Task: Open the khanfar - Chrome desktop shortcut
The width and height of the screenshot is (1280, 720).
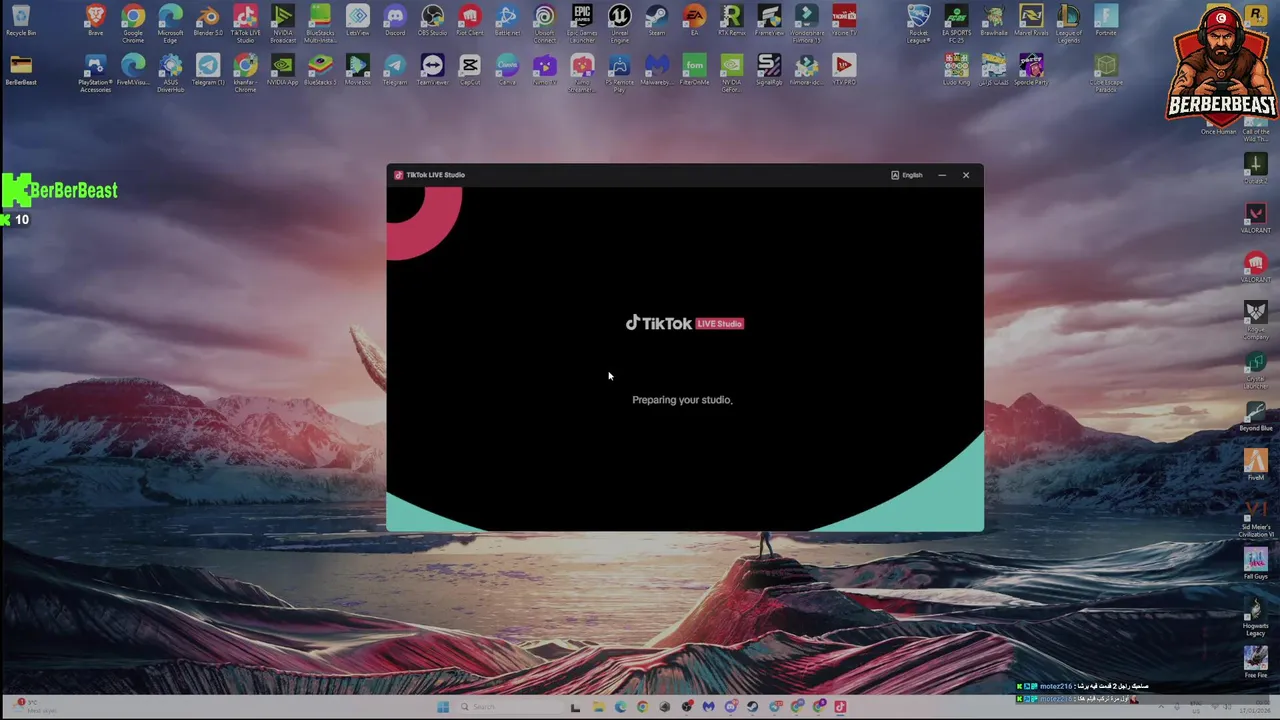Action: pos(245,74)
